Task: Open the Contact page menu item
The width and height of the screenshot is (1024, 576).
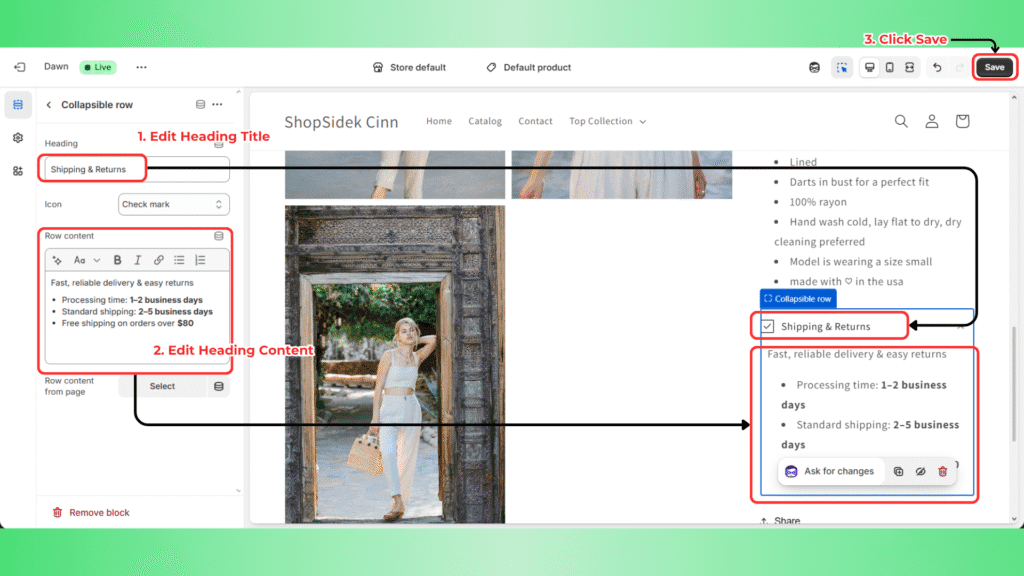Action: point(535,121)
